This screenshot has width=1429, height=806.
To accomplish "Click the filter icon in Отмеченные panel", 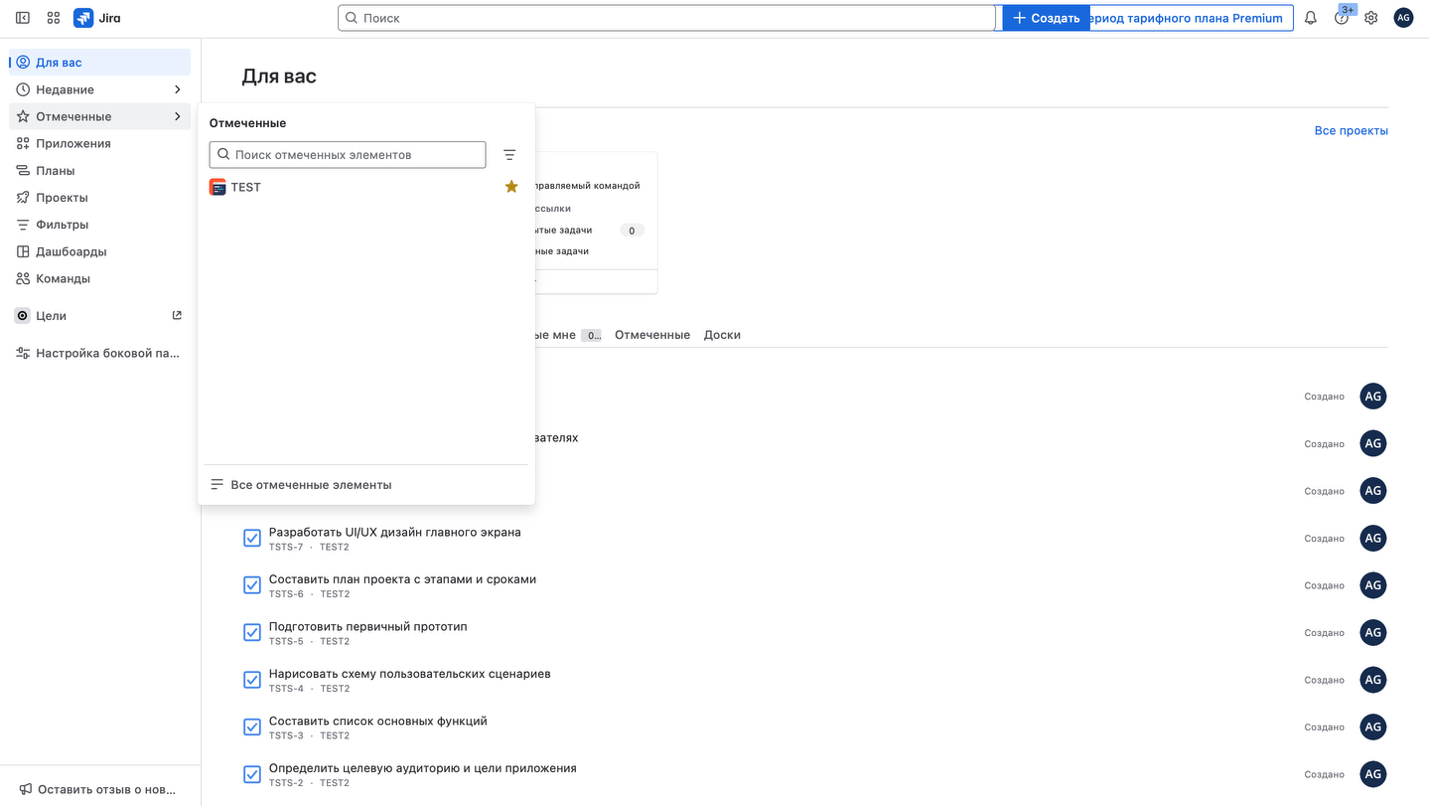I will 509,155.
